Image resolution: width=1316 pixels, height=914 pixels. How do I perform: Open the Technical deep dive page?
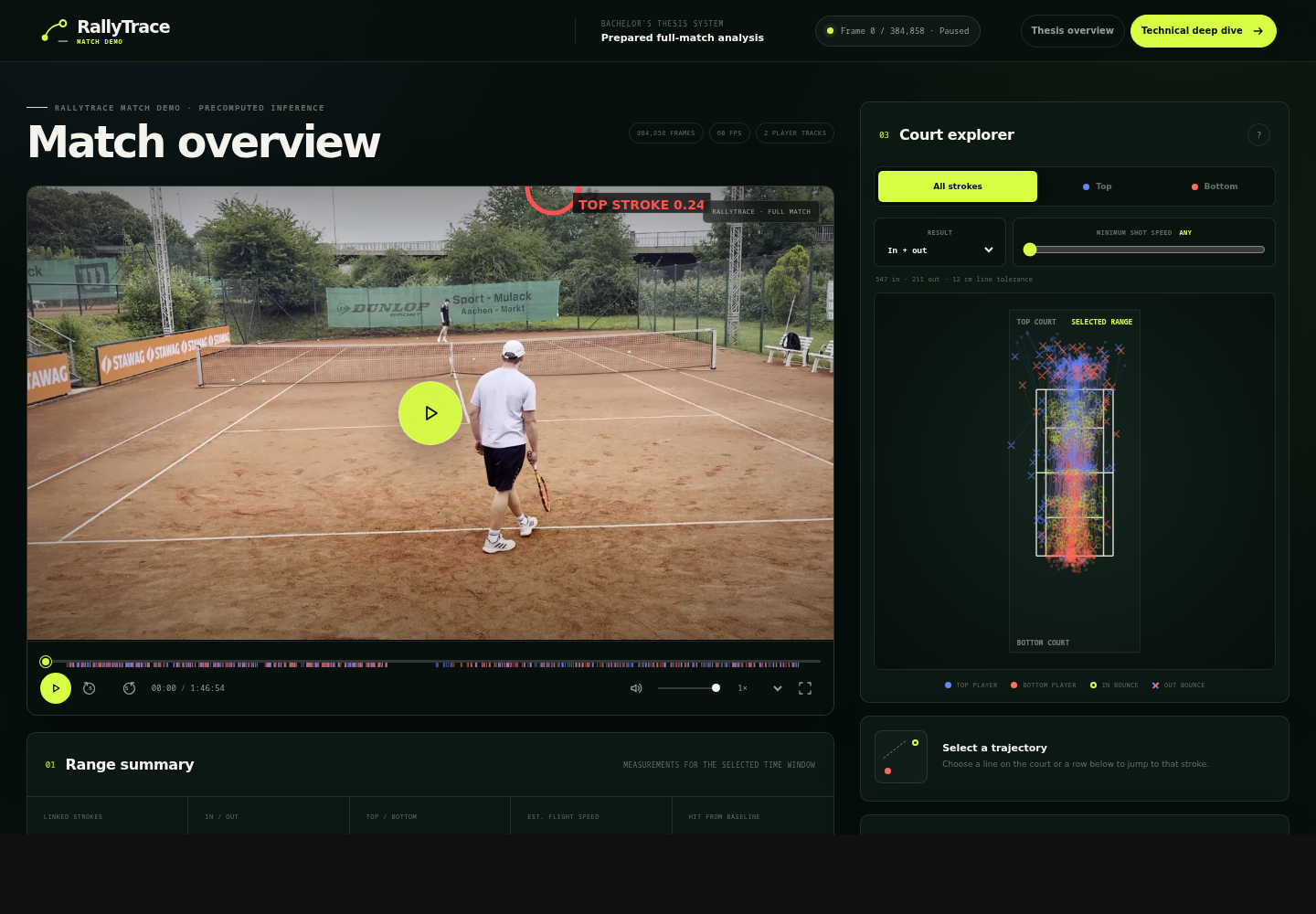point(1203,31)
